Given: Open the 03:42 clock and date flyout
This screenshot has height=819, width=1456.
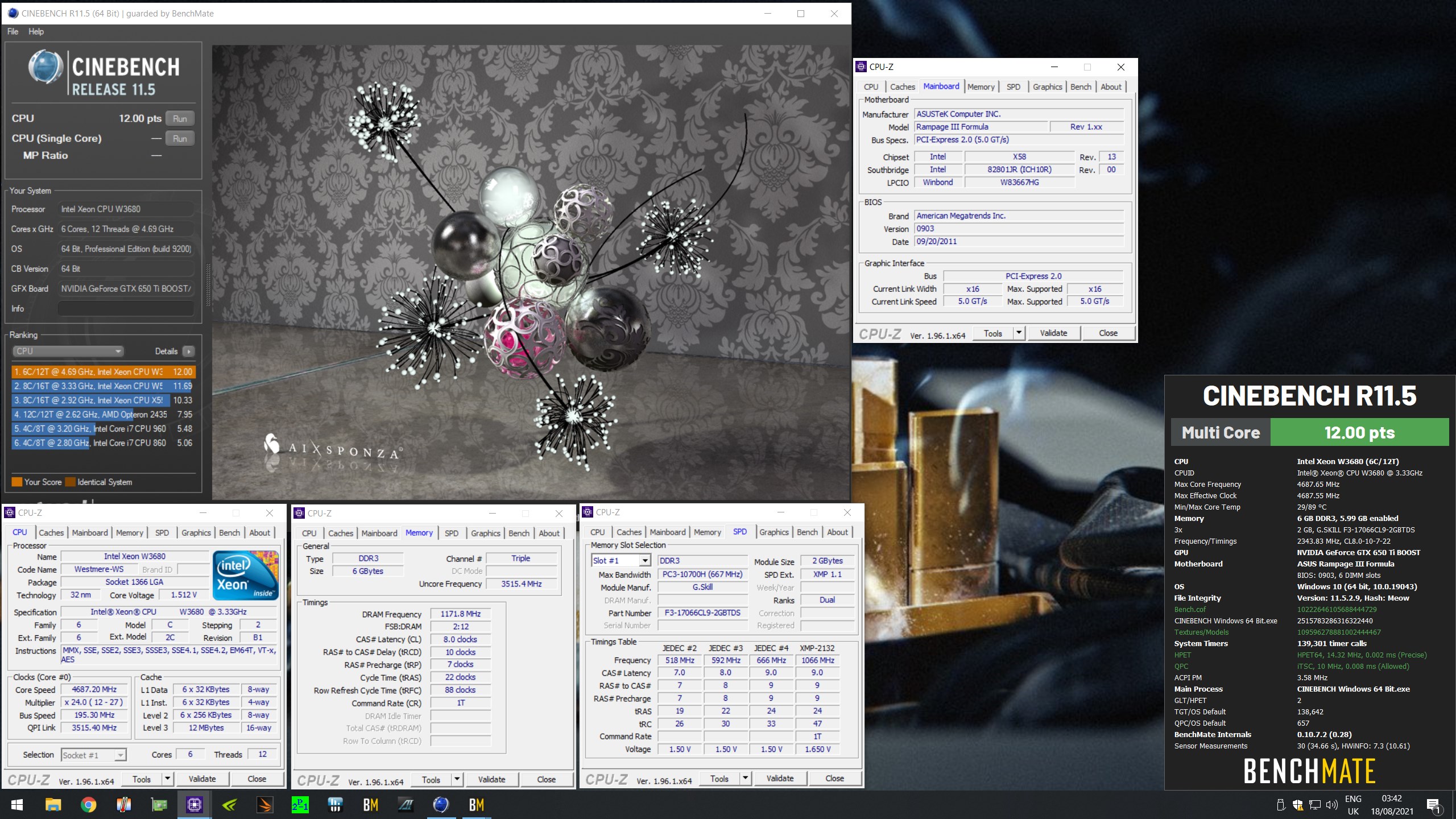Looking at the screenshot, I should [x=1392, y=805].
